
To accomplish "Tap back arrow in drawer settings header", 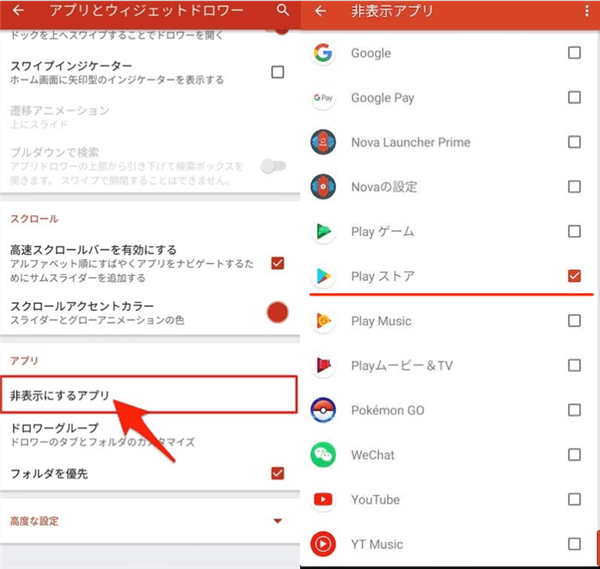I will click(x=18, y=10).
